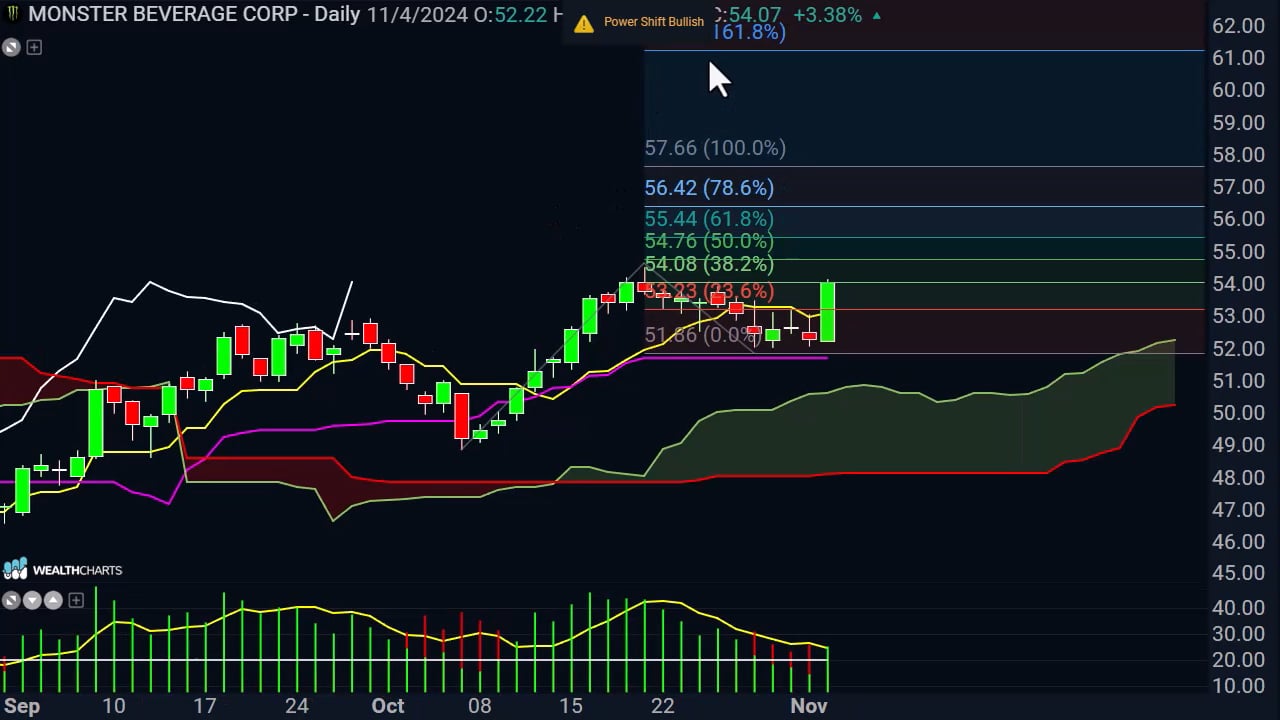This screenshot has height=720, width=1280.
Task: Move the volume pane up
Action: coord(53,600)
